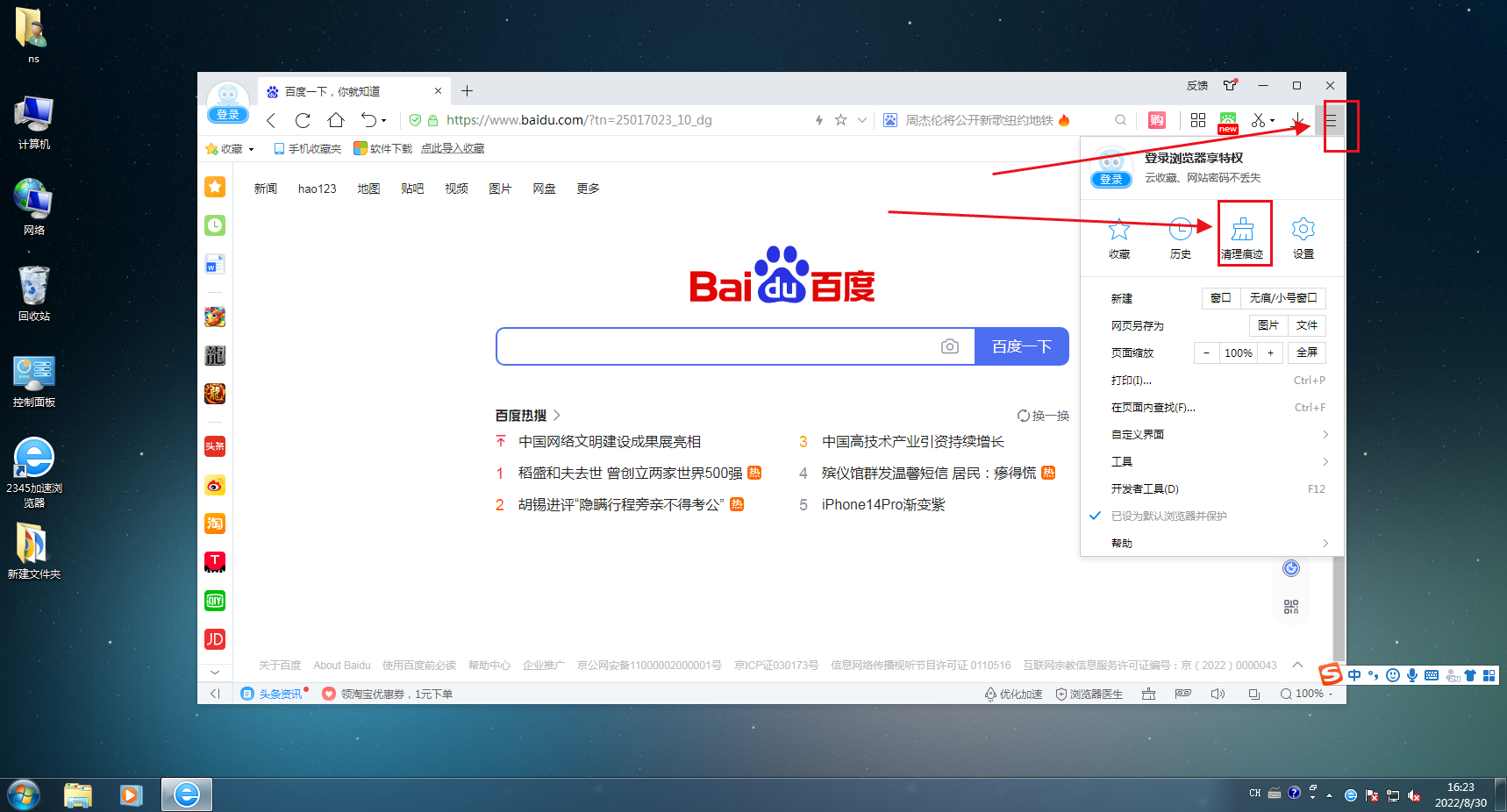1507x812 pixels.
Task: Open the JD sidebar icon
Action: [215, 639]
